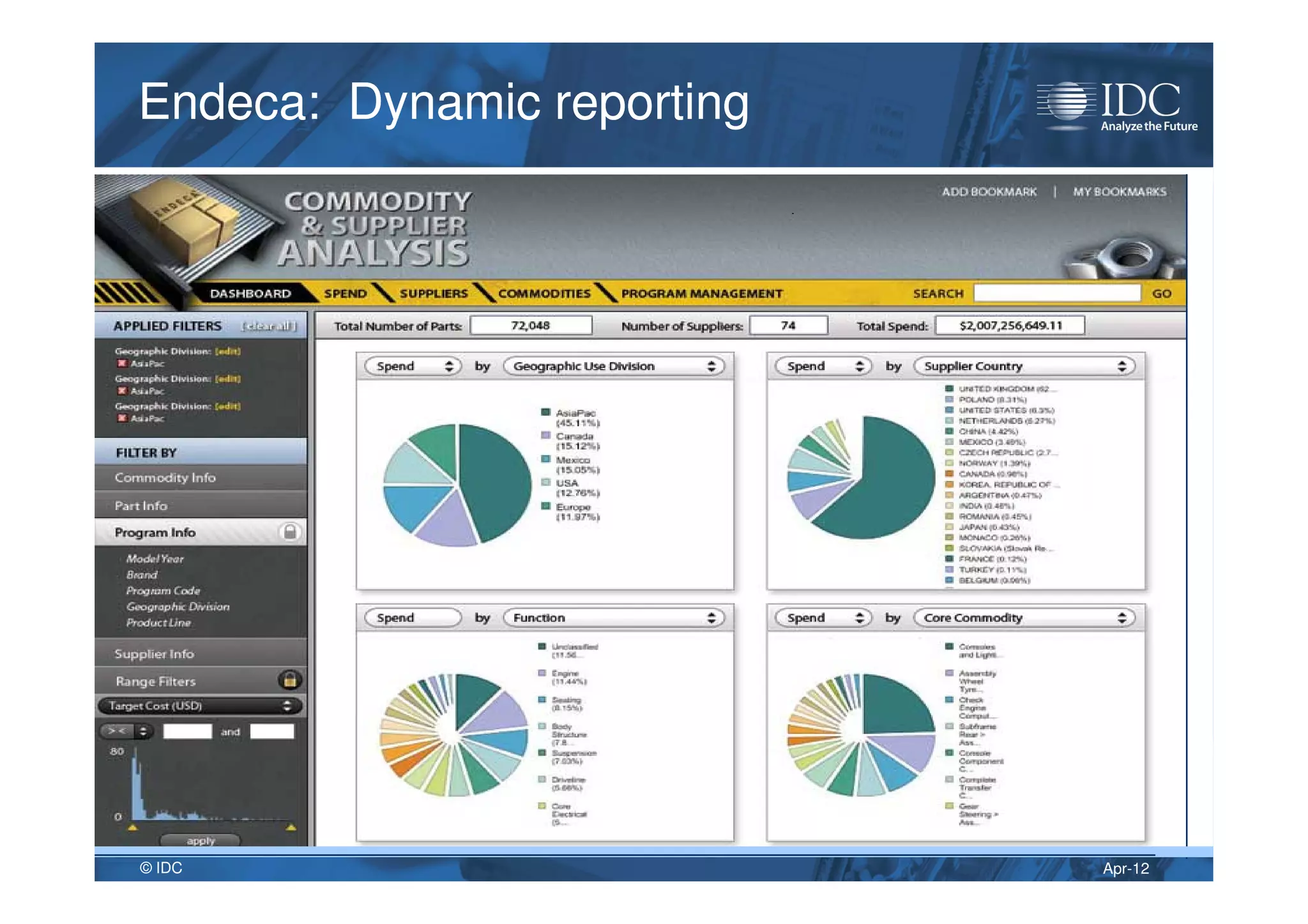Filter by Program Code
The height and width of the screenshot is (924, 1308).
[163, 590]
